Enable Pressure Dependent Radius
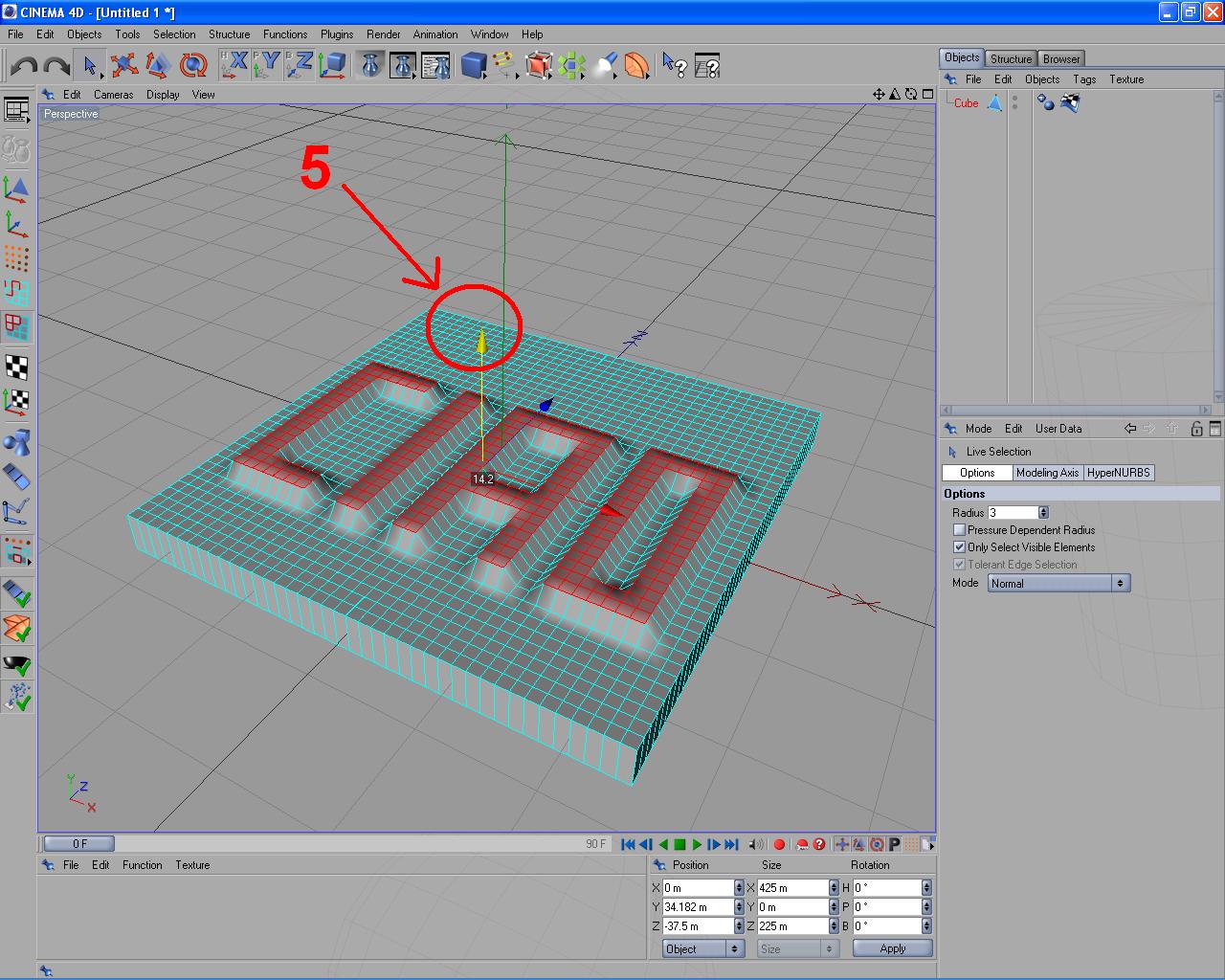 (x=959, y=530)
